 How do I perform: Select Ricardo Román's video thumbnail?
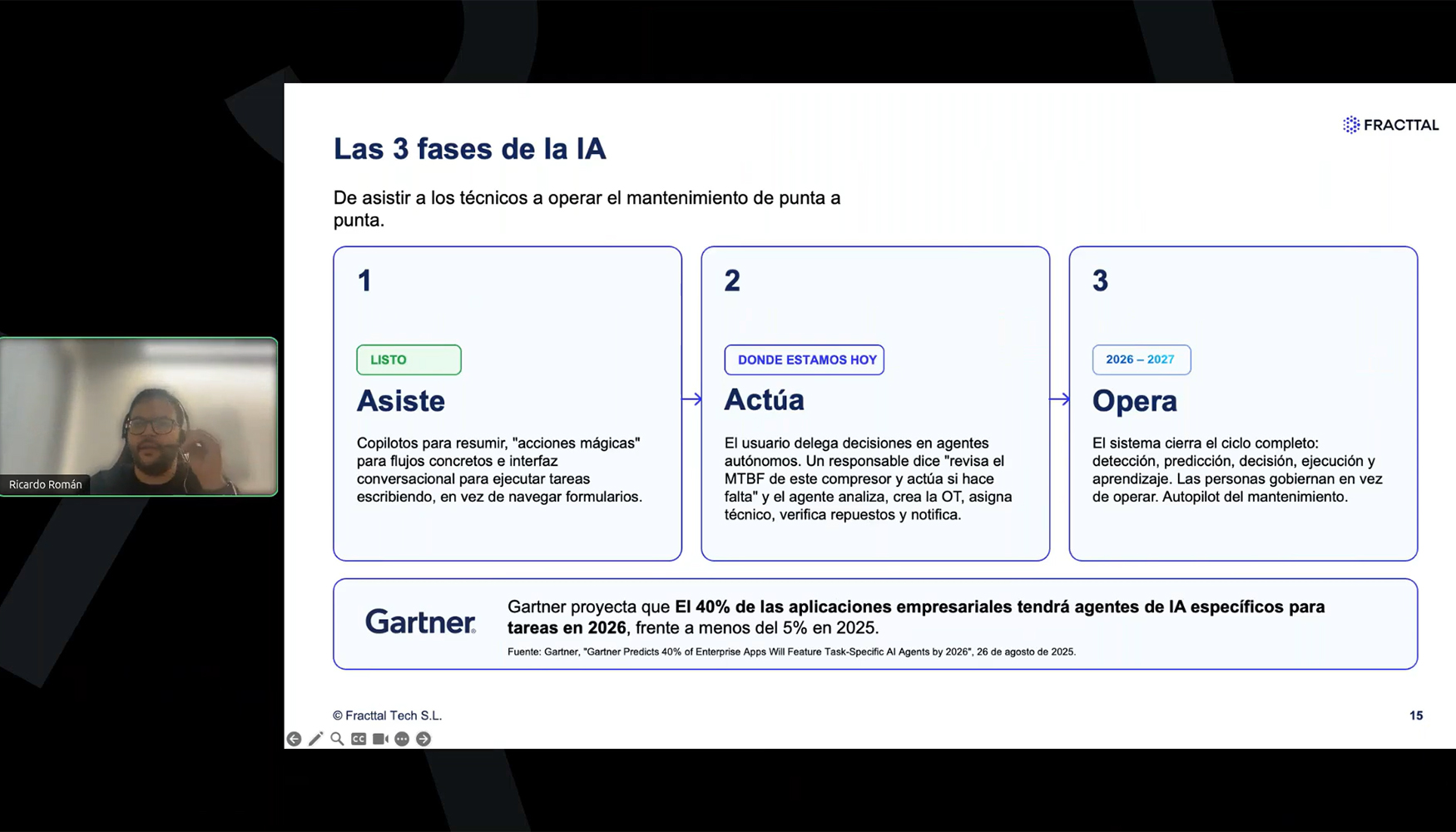(139, 417)
